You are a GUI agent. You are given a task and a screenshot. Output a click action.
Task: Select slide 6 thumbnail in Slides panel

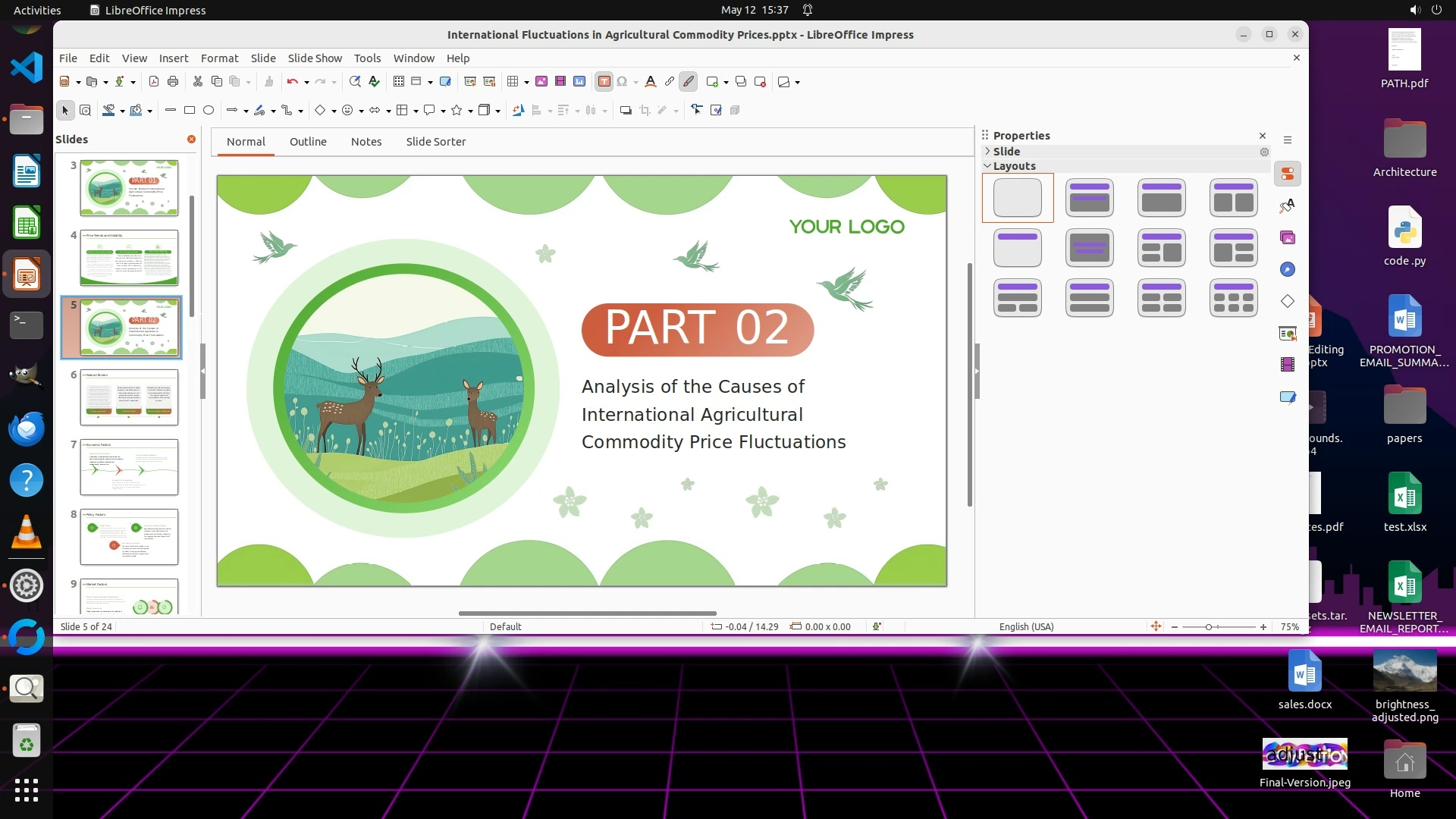(129, 397)
